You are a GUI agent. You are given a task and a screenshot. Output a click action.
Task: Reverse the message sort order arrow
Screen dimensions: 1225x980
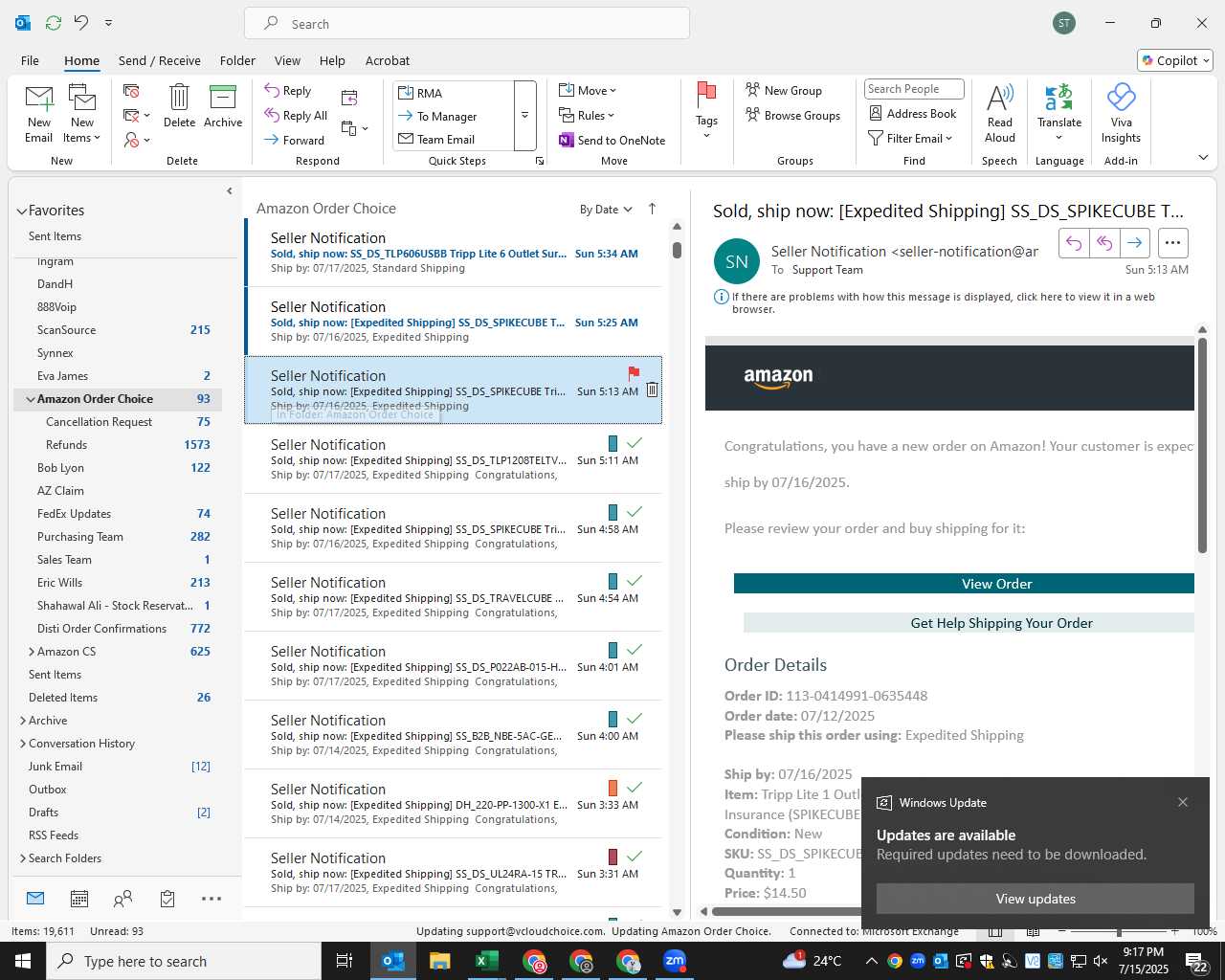pyautogui.click(x=653, y=209)
